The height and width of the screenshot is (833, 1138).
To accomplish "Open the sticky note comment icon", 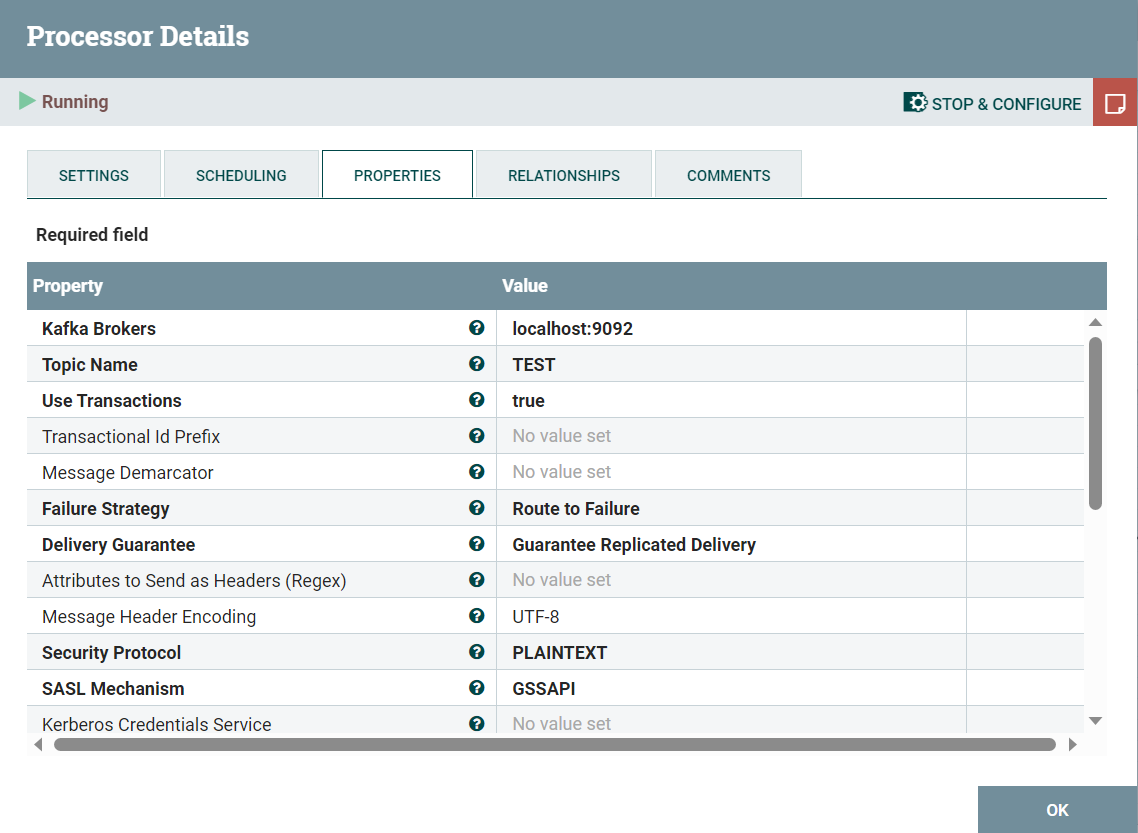I will (1114, 102).
